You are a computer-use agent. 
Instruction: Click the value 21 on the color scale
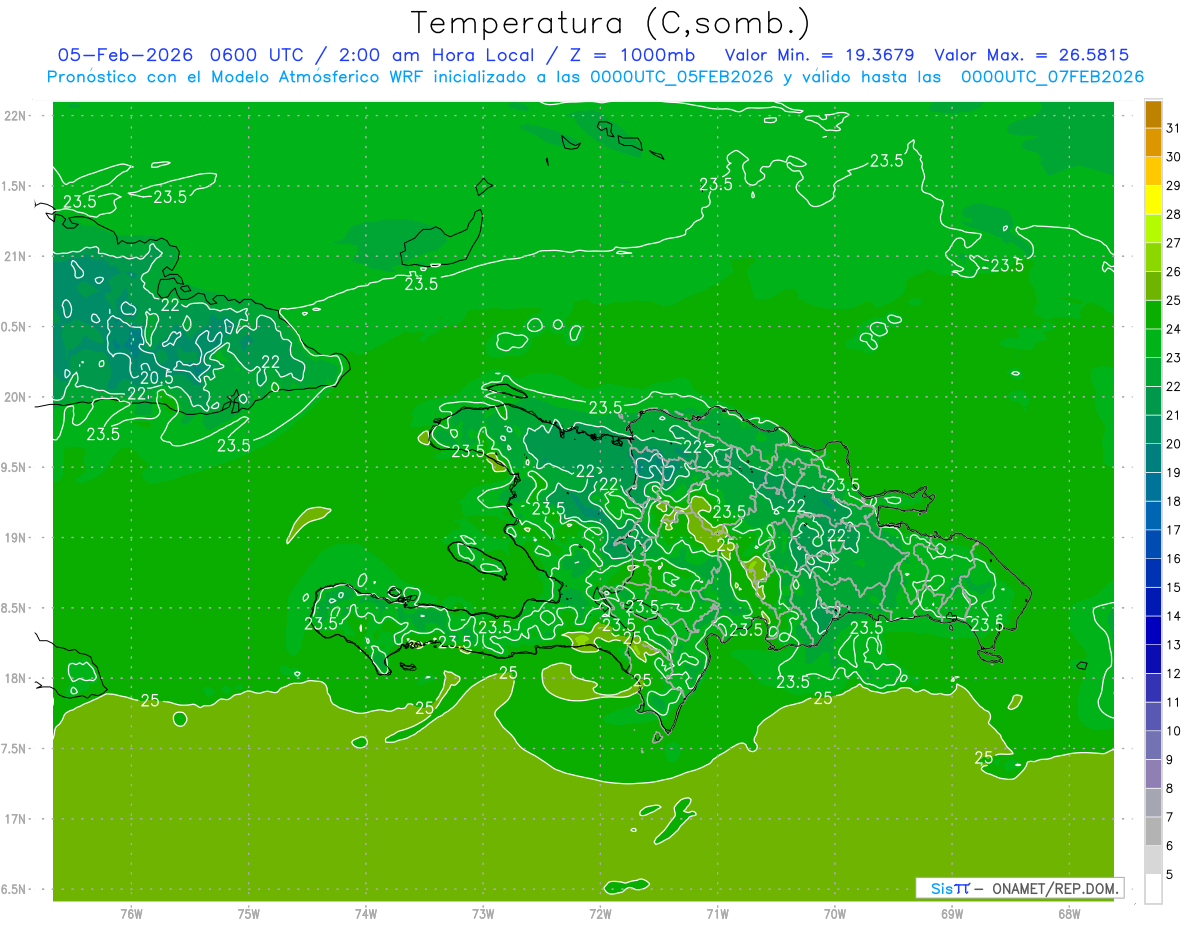click(1173, 415)
